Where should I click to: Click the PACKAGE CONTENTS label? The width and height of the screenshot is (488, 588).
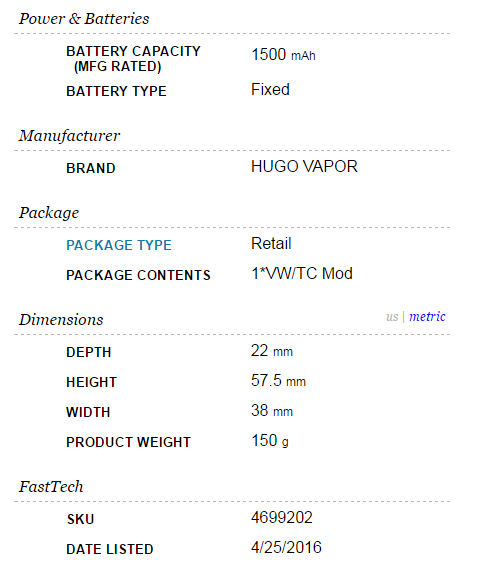[138, 275]
